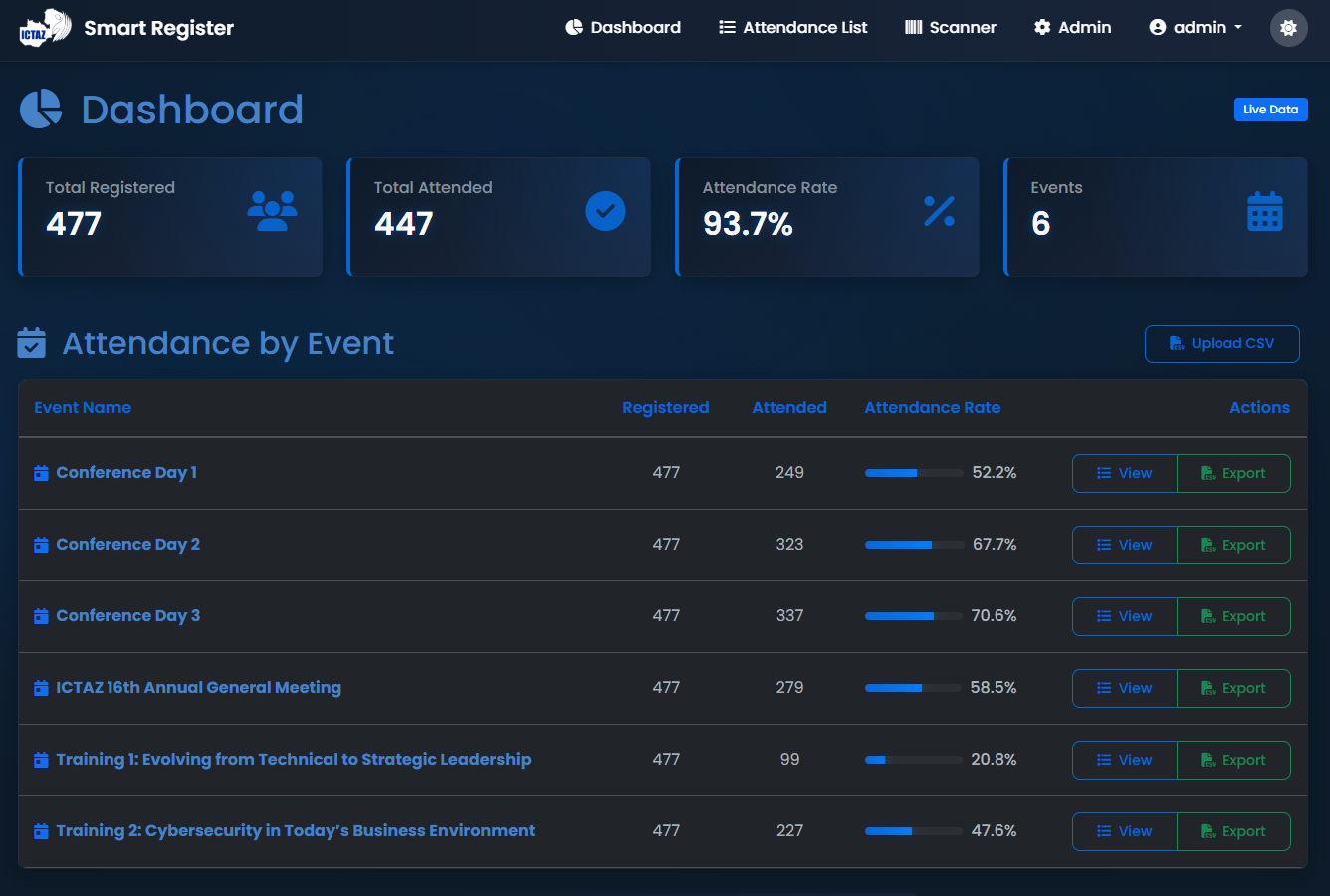Click the Events calendar icon
The width and height of the screenshot is (1330, 896).
(1264, 211)
